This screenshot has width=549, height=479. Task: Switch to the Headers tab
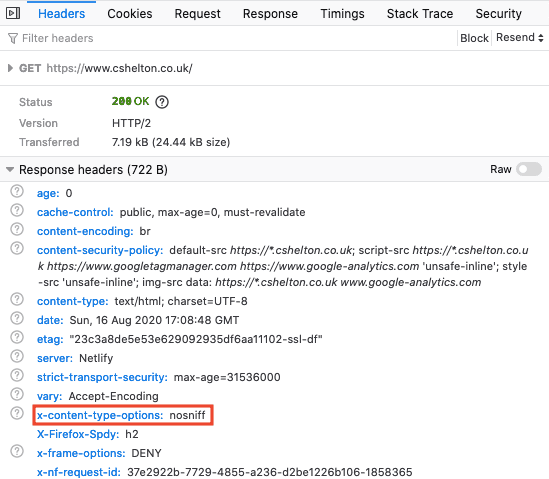tap(62, 14)
